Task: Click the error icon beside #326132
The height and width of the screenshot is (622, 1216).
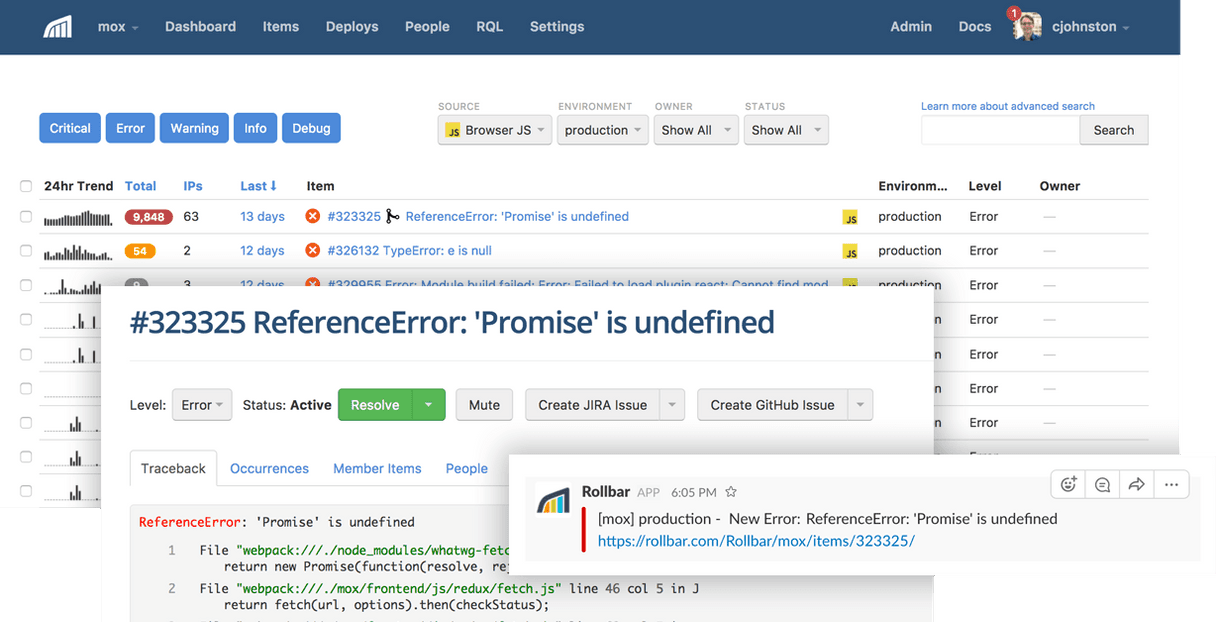Action: (x=312, y=250)
